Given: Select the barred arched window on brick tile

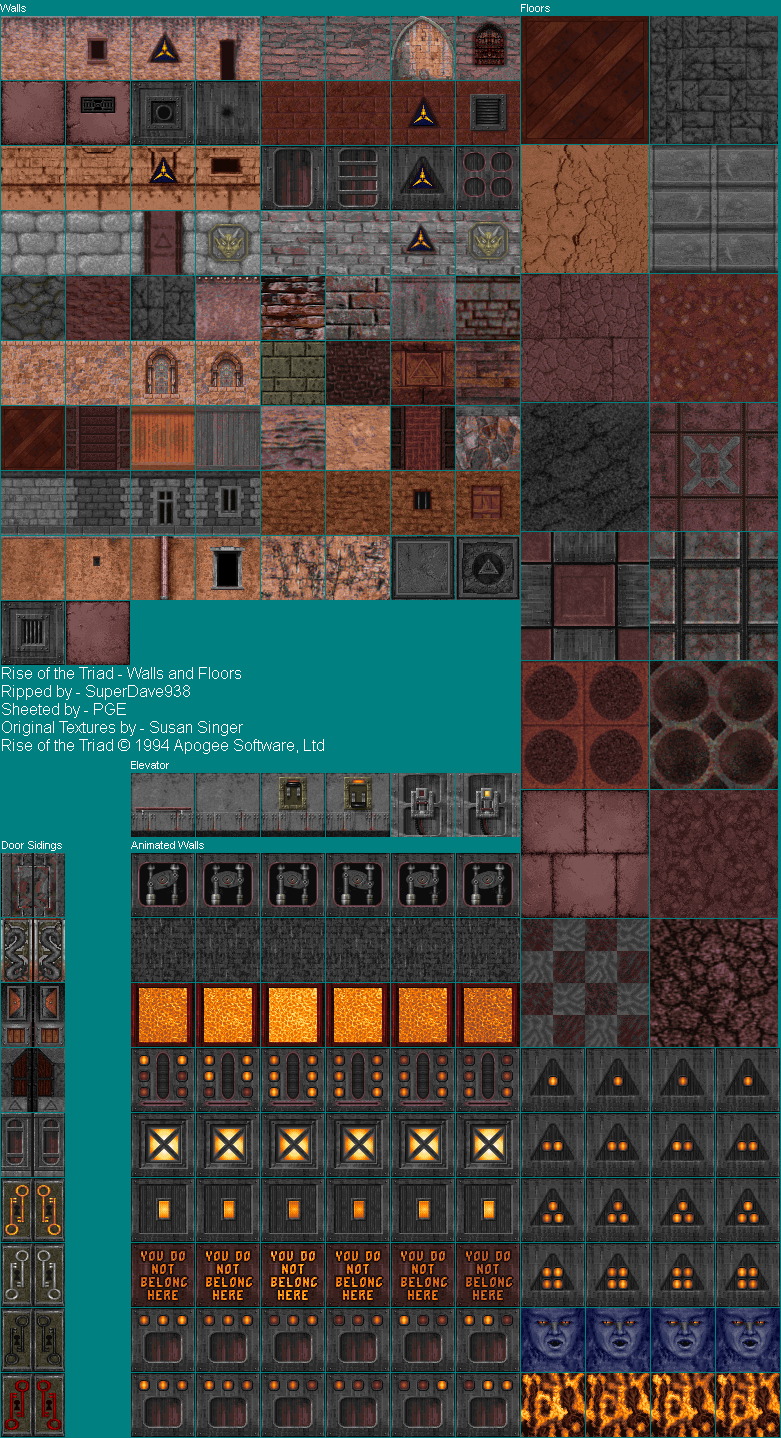Looking at the screenshot, I should coord(488,48).
